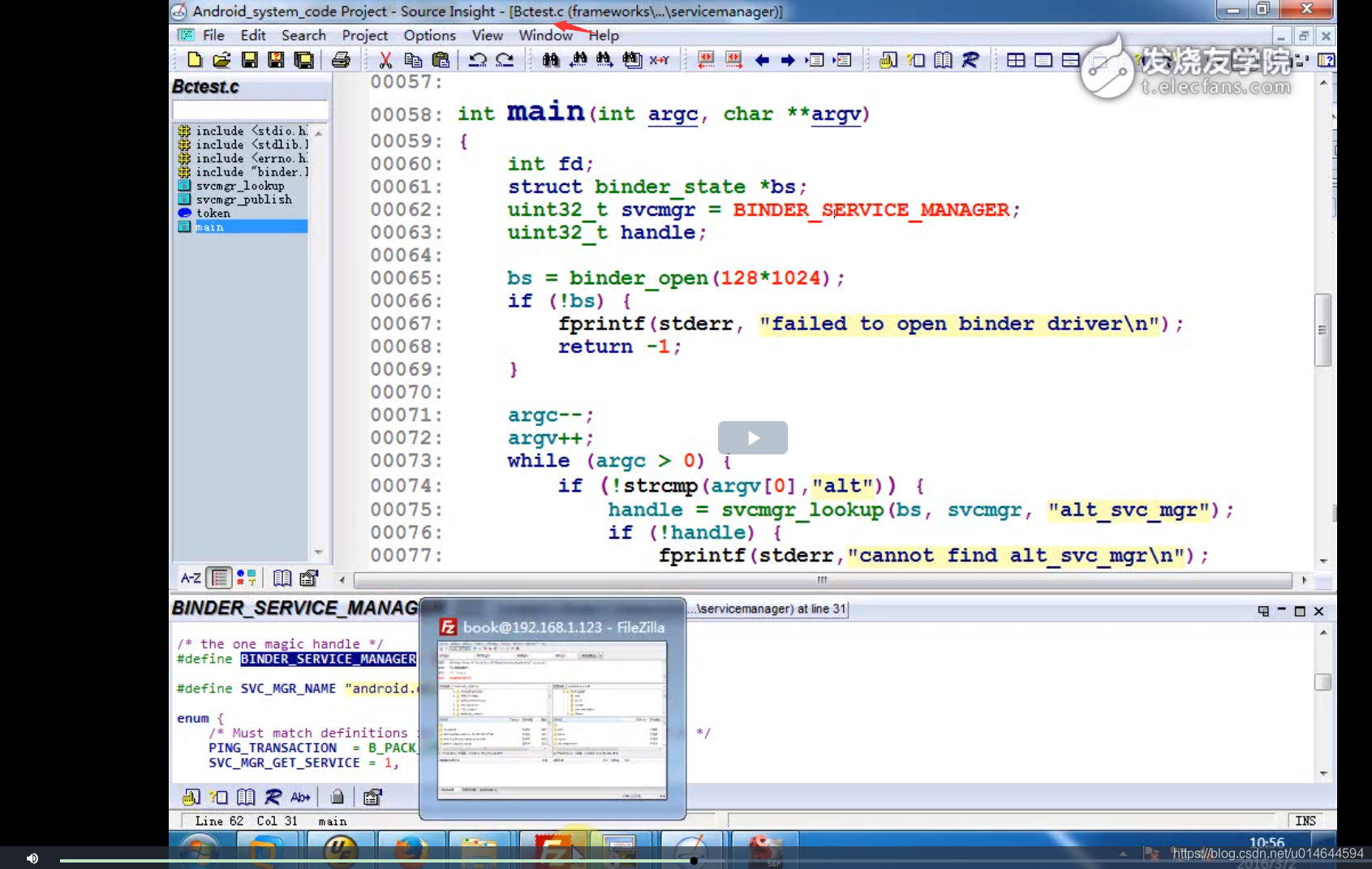Open the Window menu
Screen dimensions: 1372x869
[545, 35]
